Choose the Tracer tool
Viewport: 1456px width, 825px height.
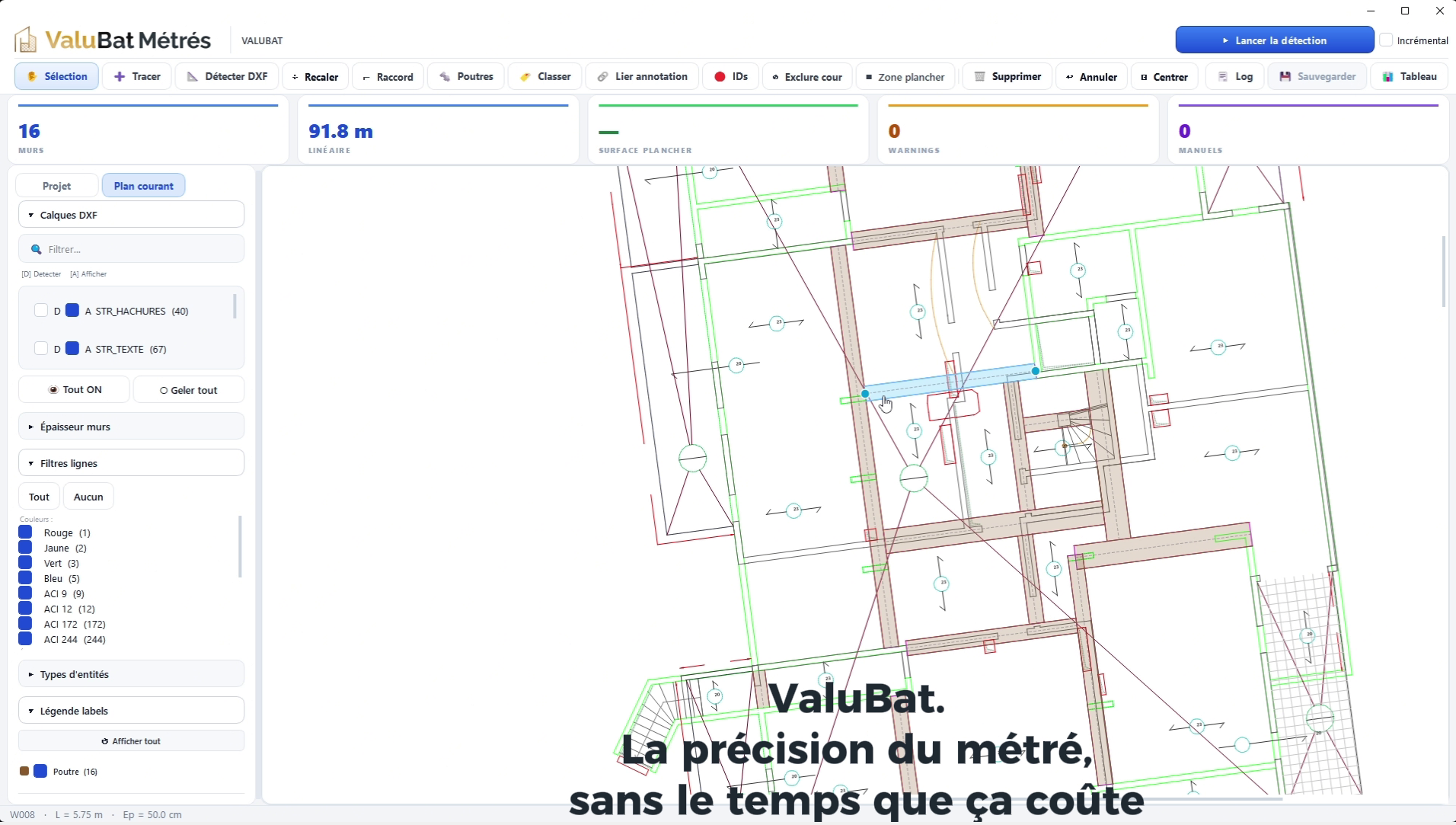(137, 76)
